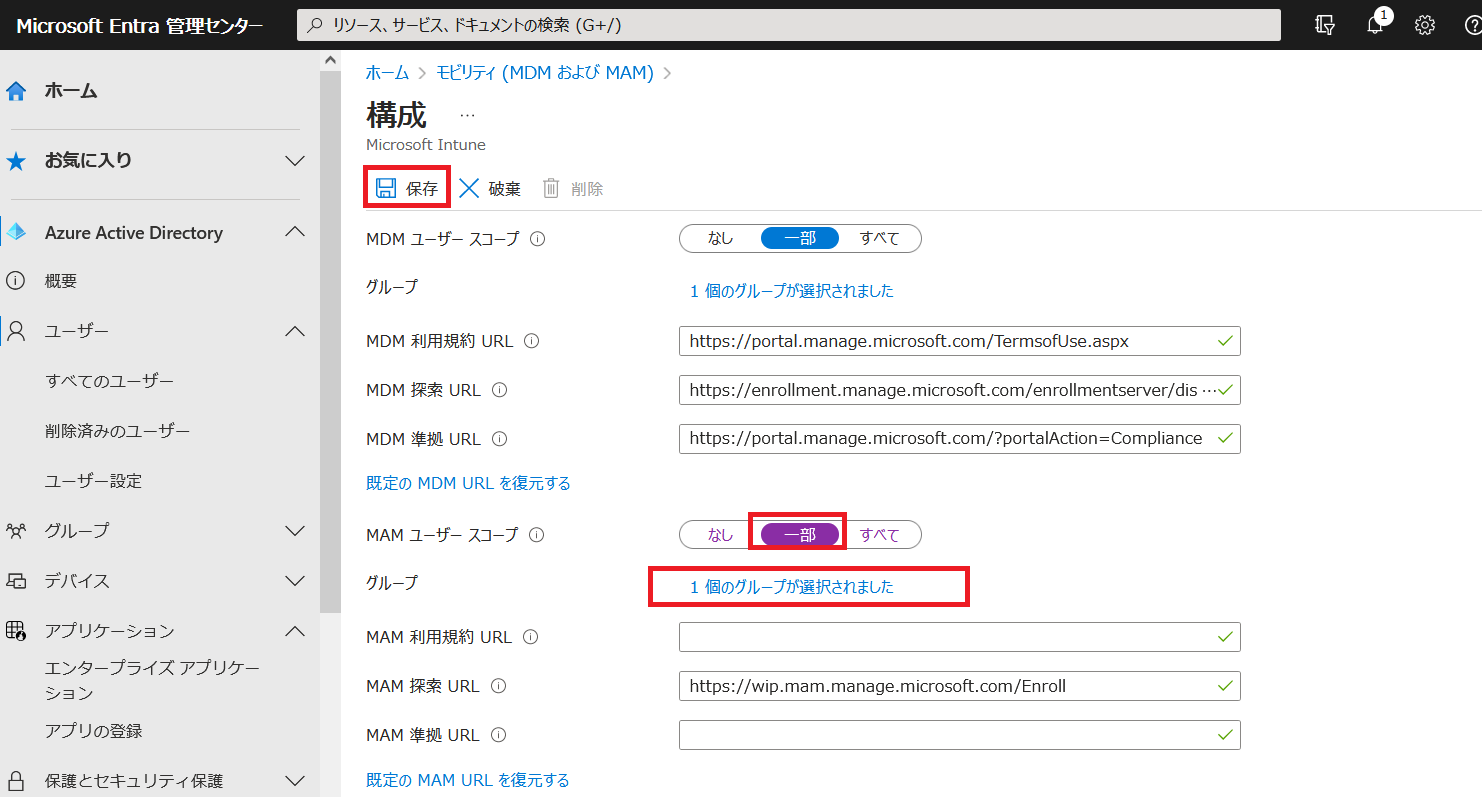Click the MDM 探索 URL field
Viewport: 1482px width, 797px height.
(x=960, y=390)
